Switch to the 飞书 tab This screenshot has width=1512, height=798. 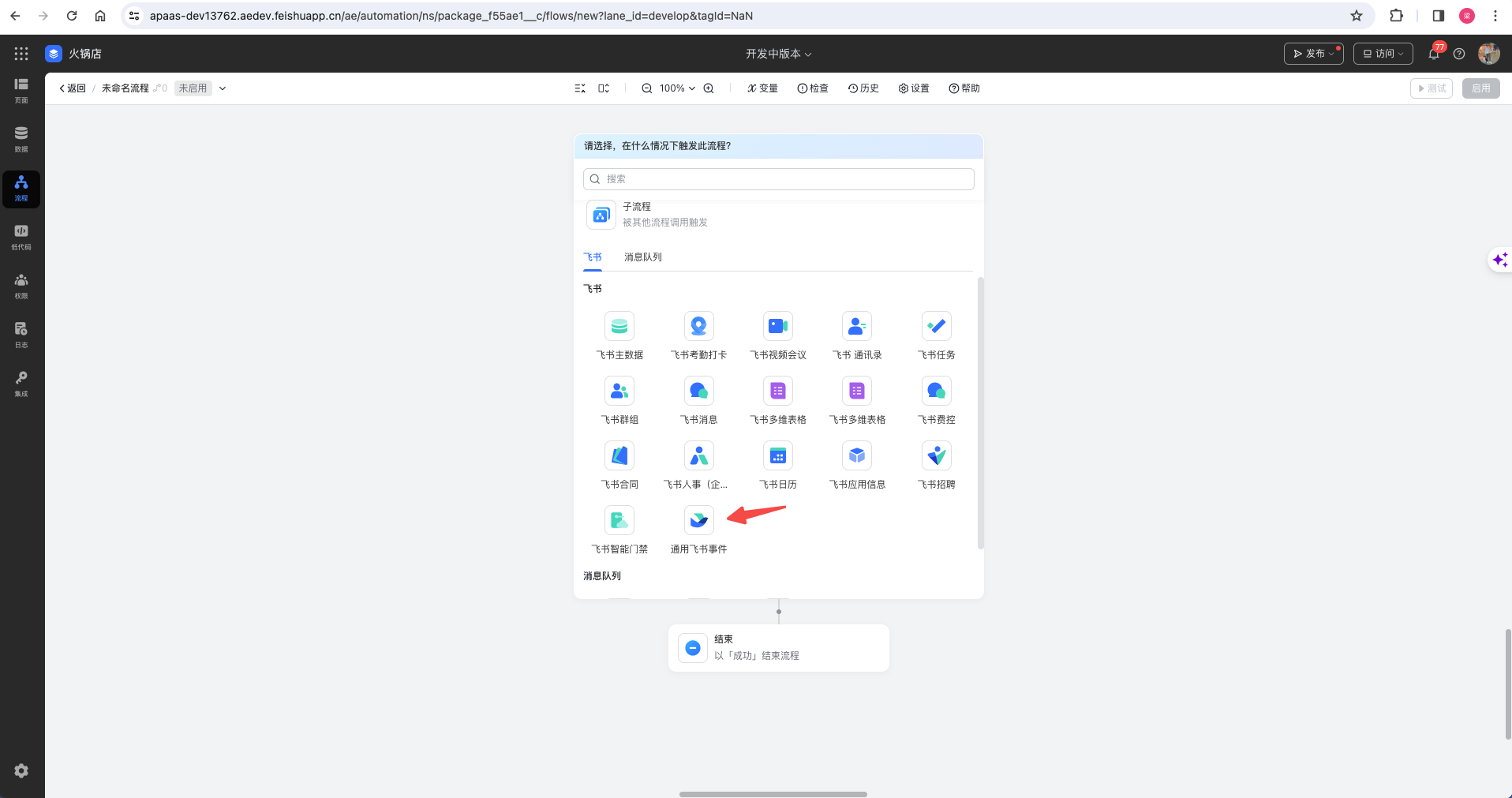593,257
